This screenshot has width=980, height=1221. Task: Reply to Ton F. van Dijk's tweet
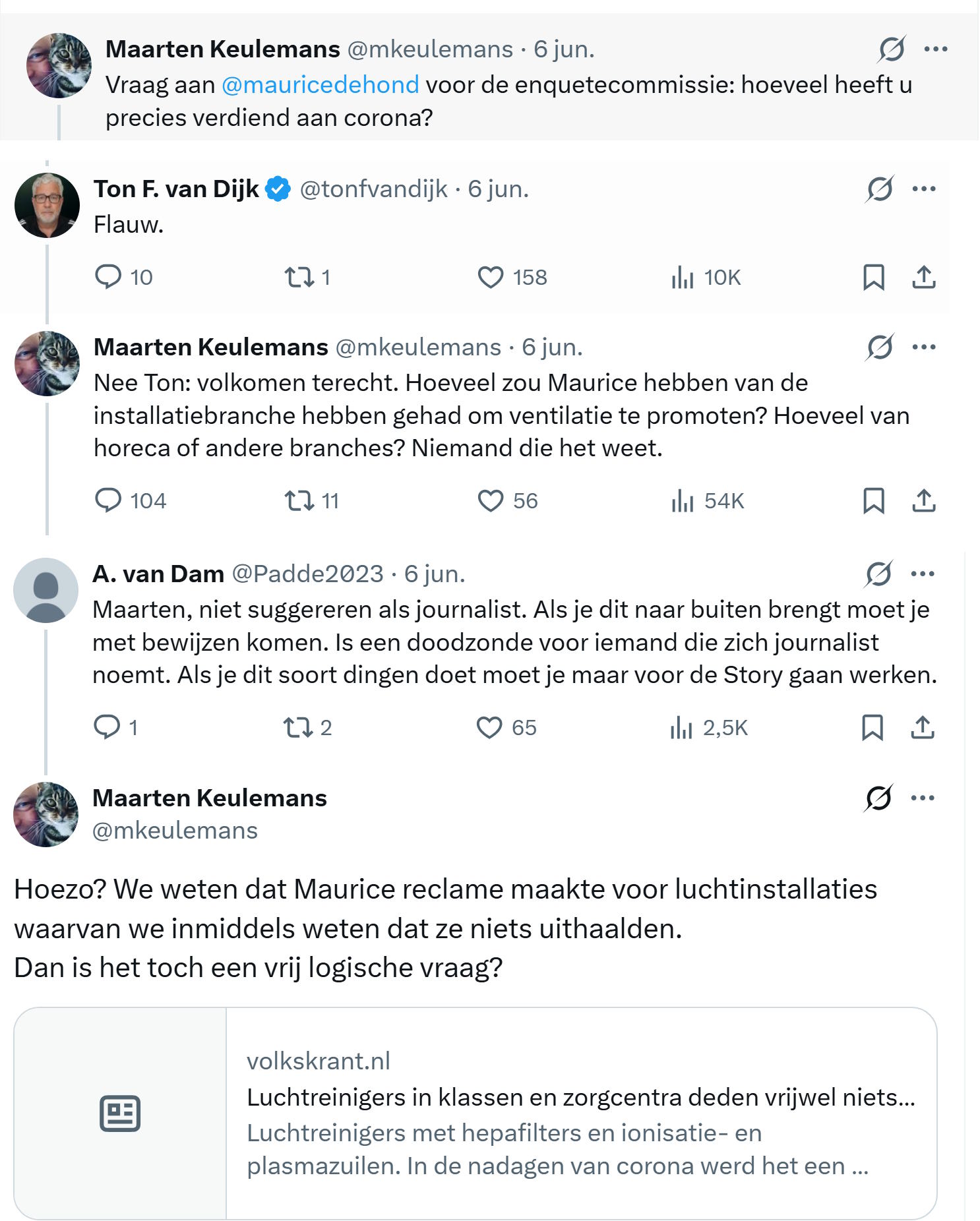(123, 277)
